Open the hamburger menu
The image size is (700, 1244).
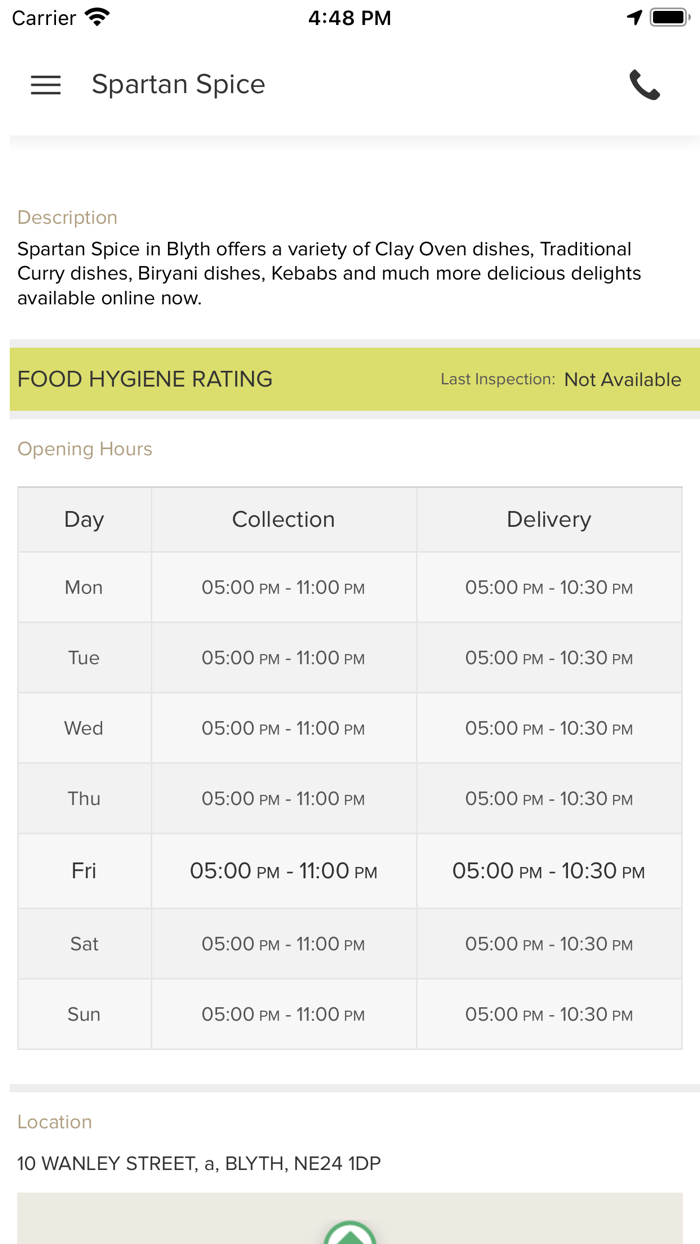click(x=46, y=85)
